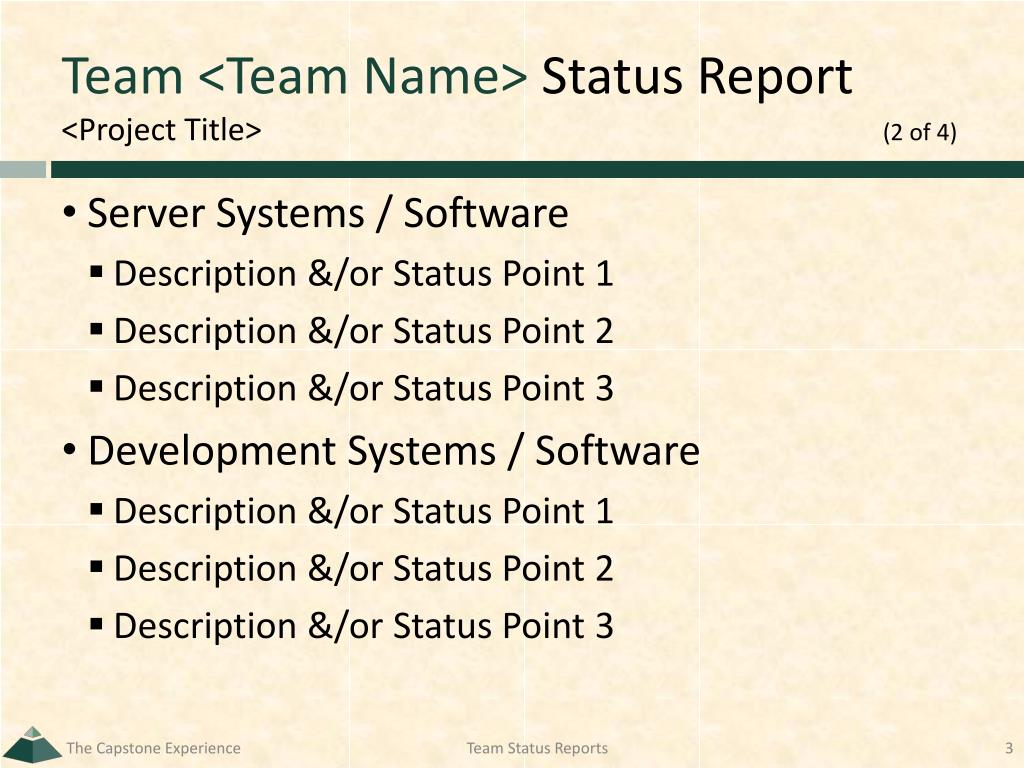Click the 'Development Systems / Software' bullet
The width and height of the screenshot is (1024, 768).
(394, 451)
